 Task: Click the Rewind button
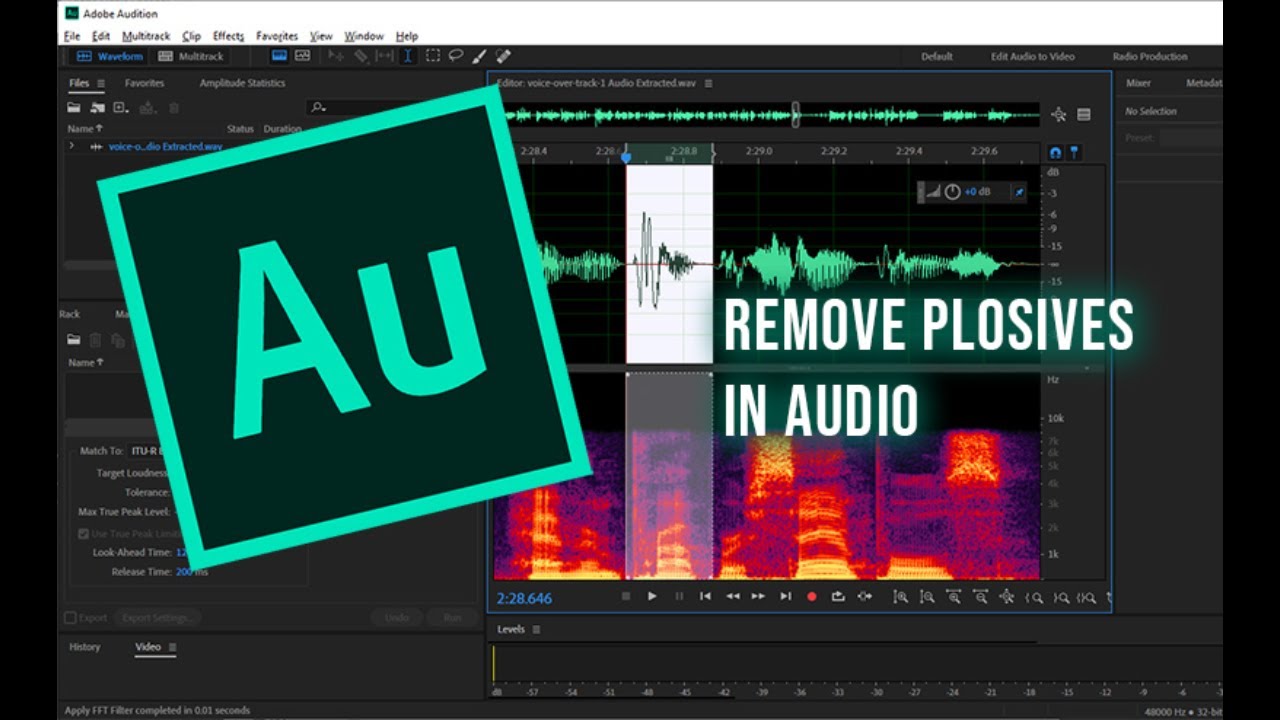pyautogui.click(x=732, y=597)
